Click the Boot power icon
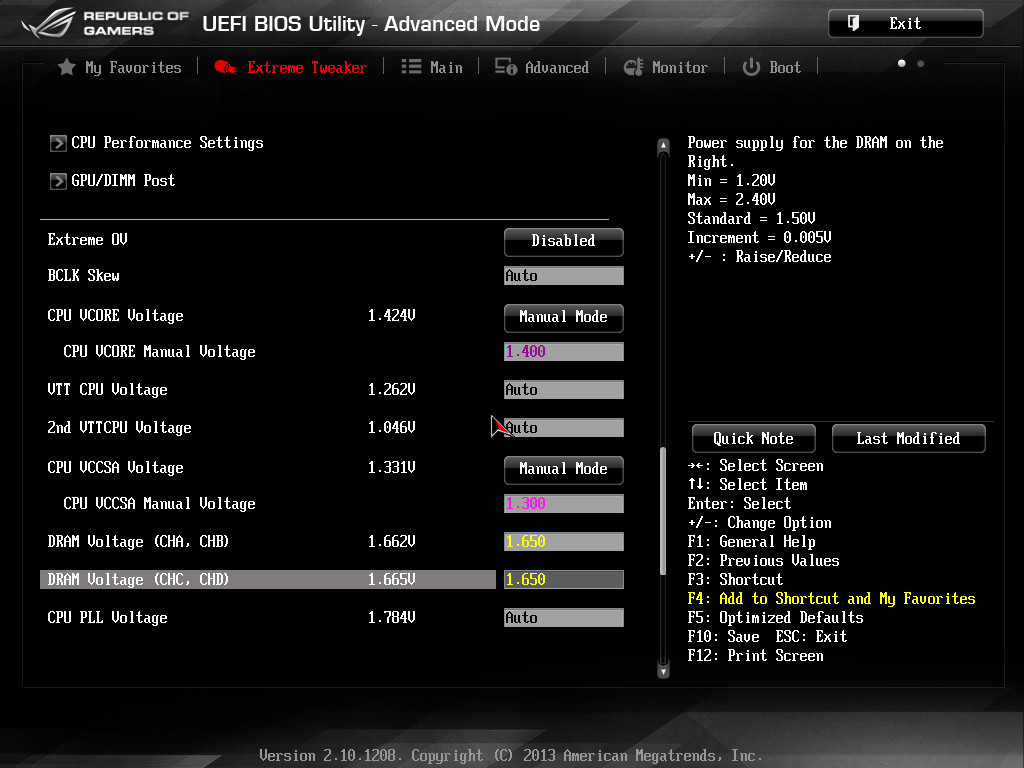The height and width of the screenshot is (768, 1024). click(751, 67)
